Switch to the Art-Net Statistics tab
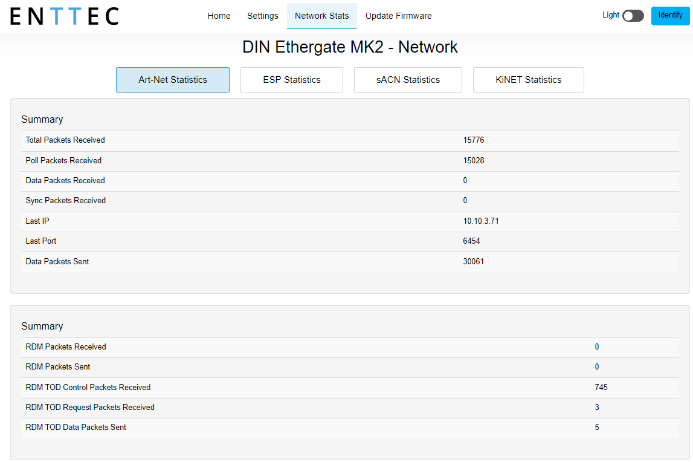Screen dimensions: 693x462 [173, 80]
